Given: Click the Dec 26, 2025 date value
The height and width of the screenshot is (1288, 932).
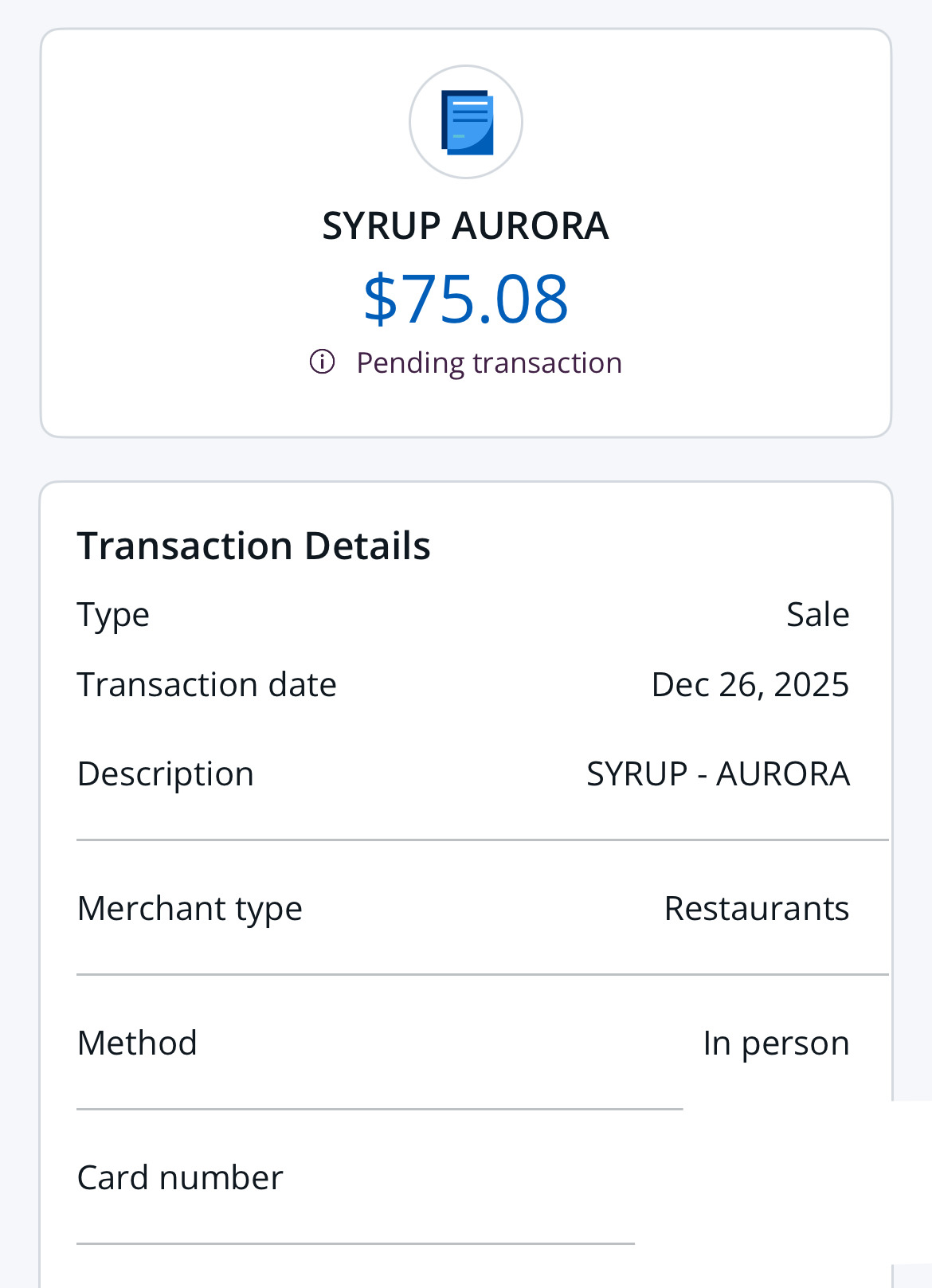Looking at the screenshot, I should tap(750, 684).
